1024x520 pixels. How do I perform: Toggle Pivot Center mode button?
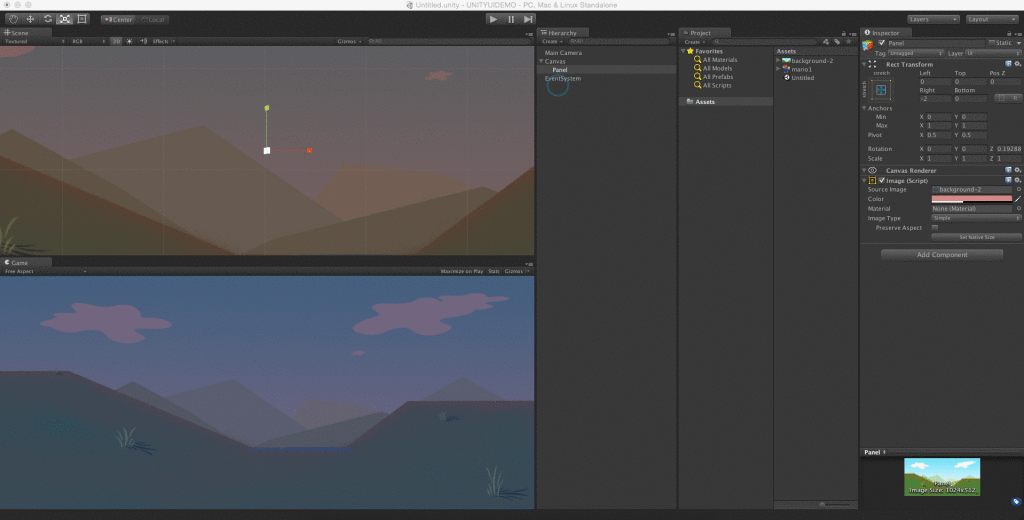pos(119,20)
